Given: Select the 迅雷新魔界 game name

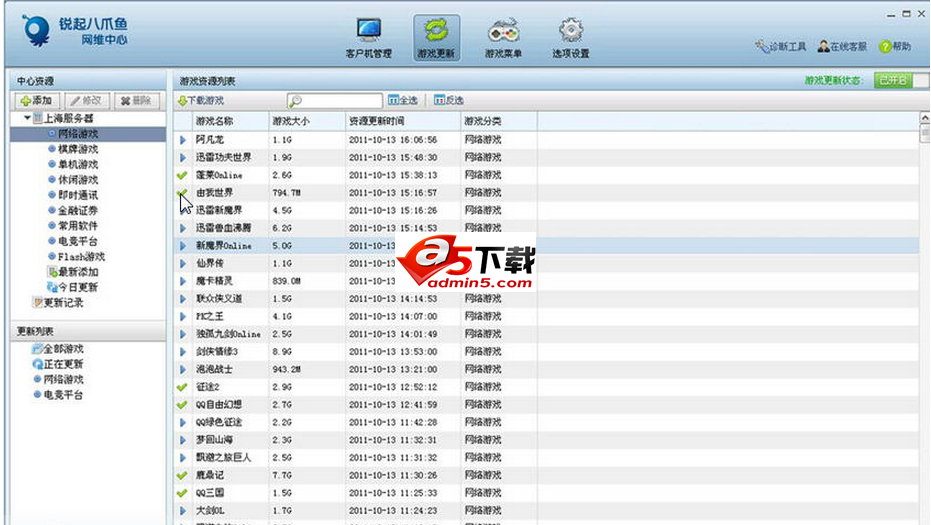Looking at the screenshot, I should coord(219,210).
